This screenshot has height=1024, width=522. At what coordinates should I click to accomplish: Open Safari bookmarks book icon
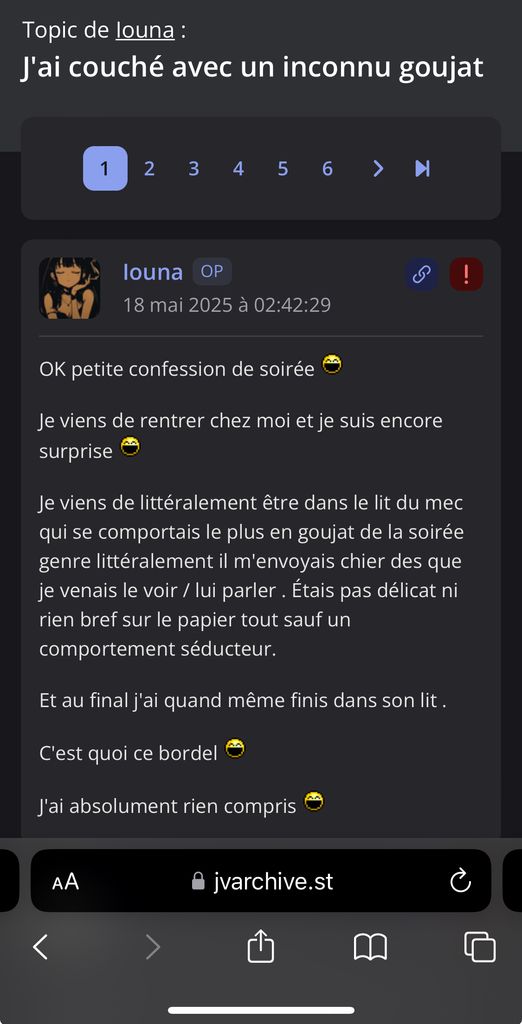[x=370, y=946]
